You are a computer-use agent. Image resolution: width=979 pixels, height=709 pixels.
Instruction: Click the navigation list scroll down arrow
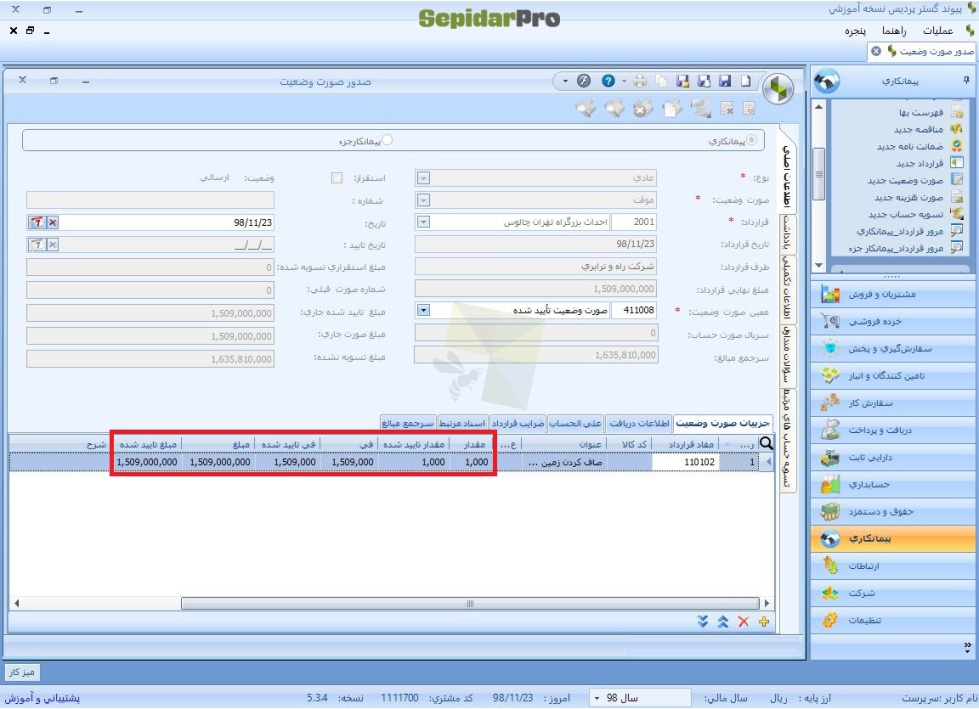819,266
